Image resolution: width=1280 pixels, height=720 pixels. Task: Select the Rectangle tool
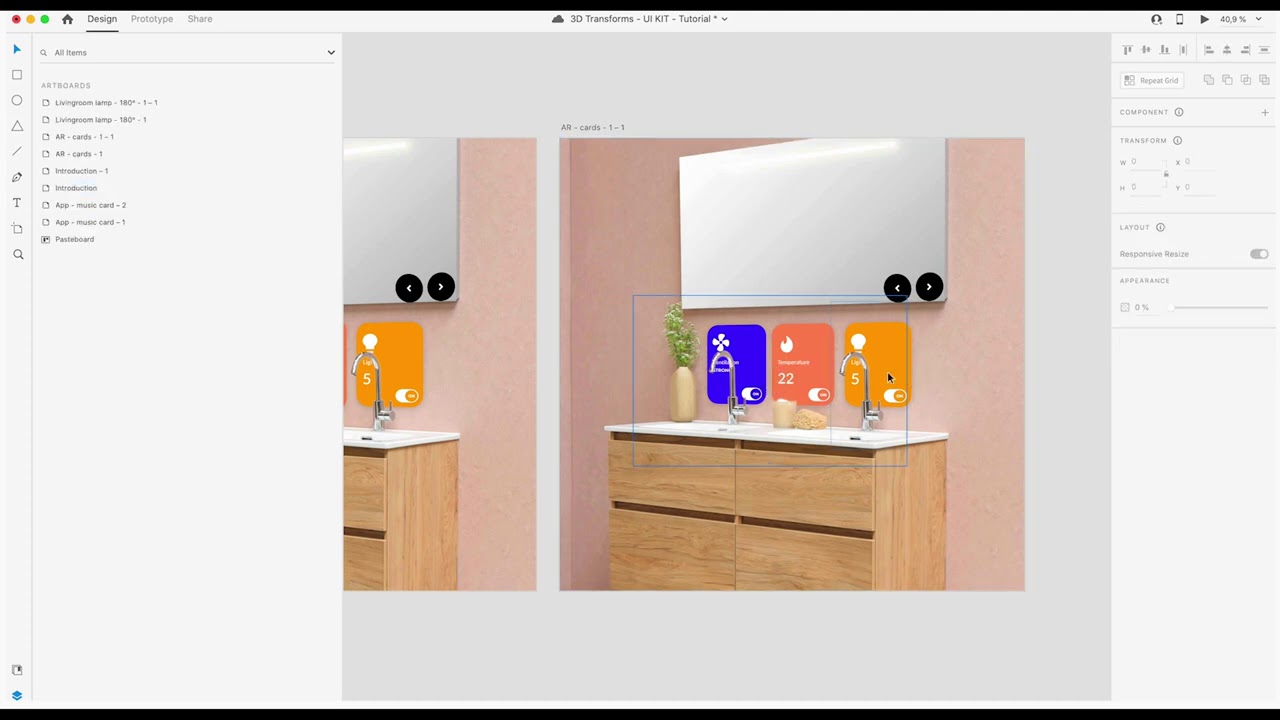pyautogui.click(x=16, y=74)
